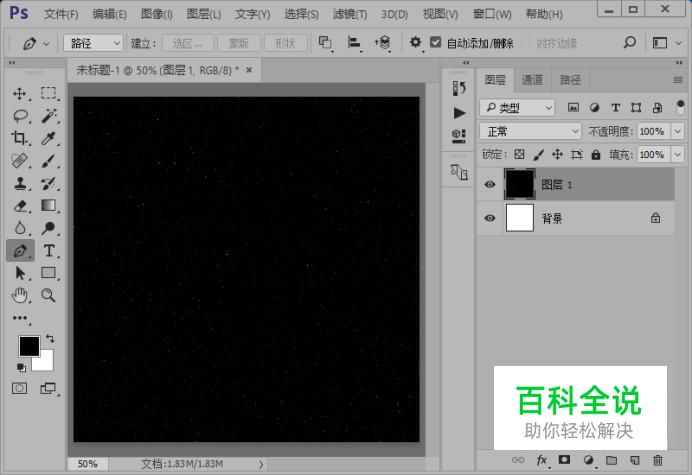692x475 pixels.
Task: Select the Blur tool
Action: click(19, 228)
